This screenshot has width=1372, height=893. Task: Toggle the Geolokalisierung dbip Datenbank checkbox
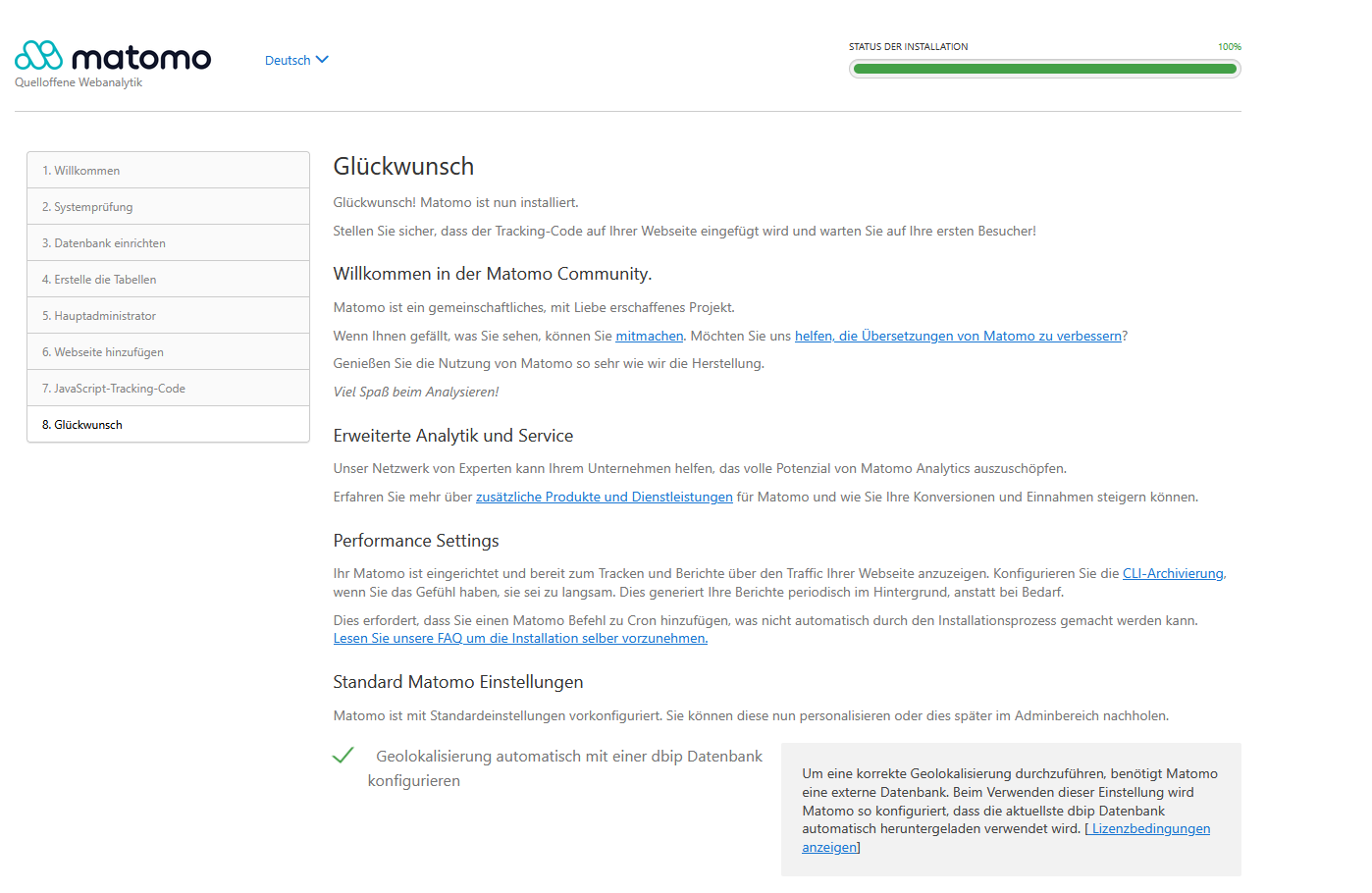point(343,756)
